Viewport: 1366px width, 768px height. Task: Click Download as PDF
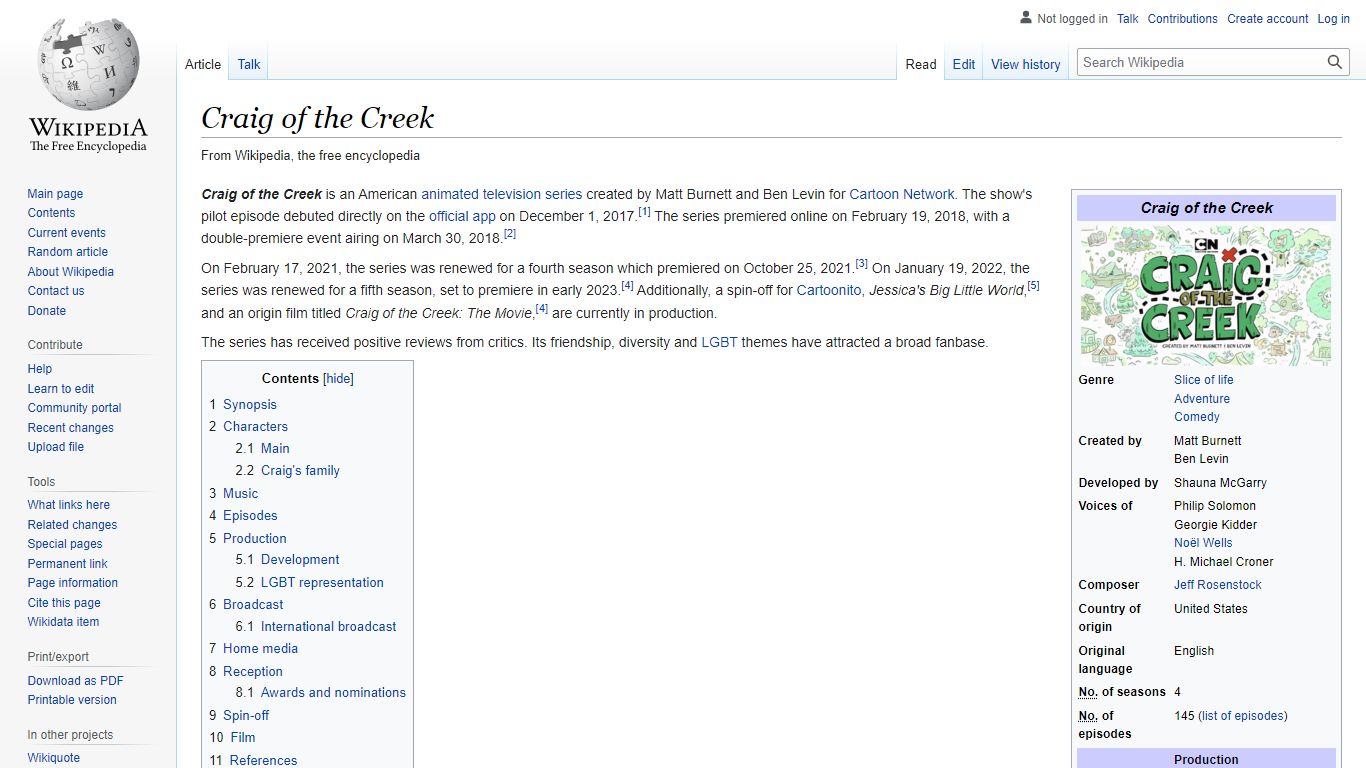(76, 681)
